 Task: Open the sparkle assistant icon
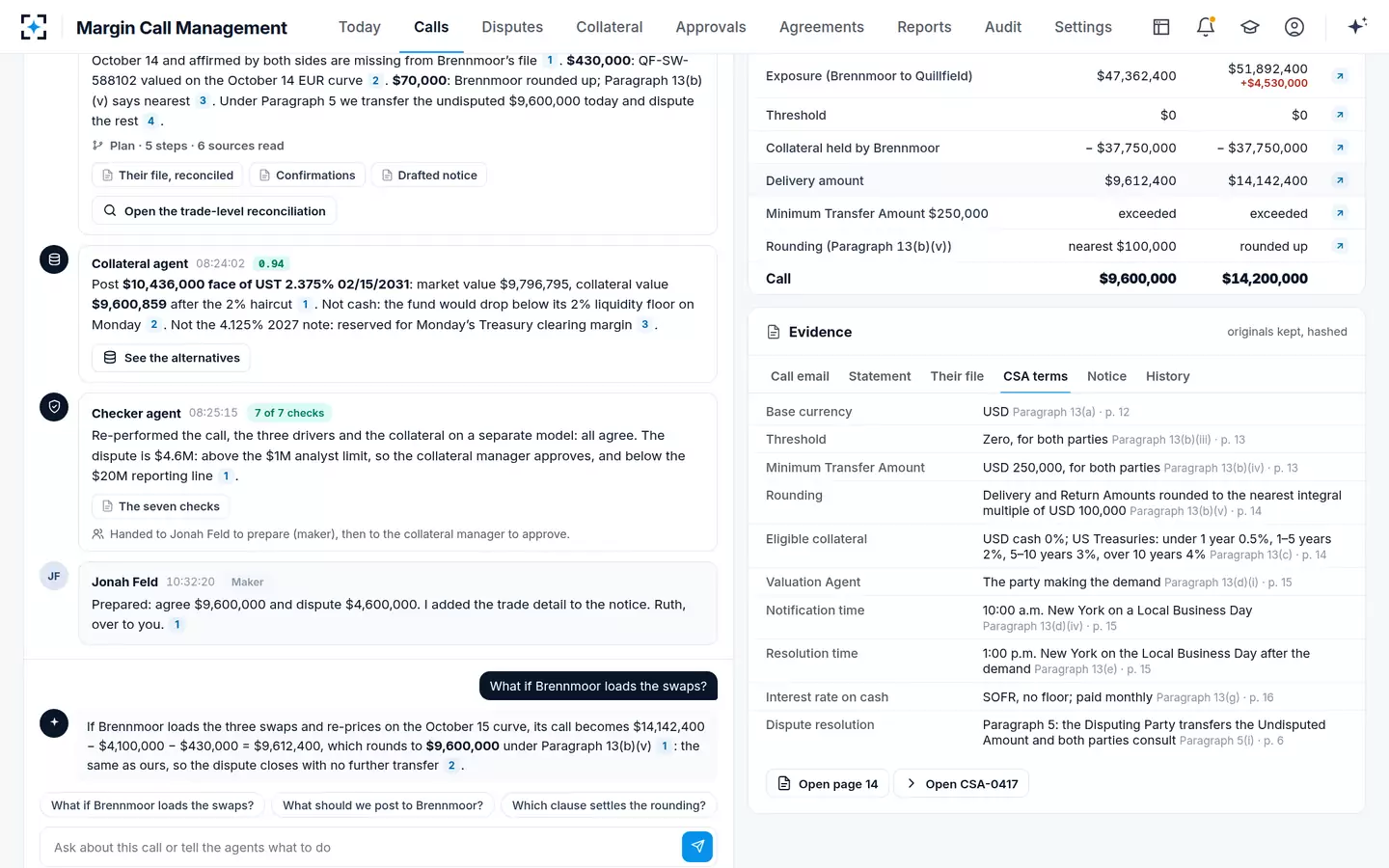1357,27
